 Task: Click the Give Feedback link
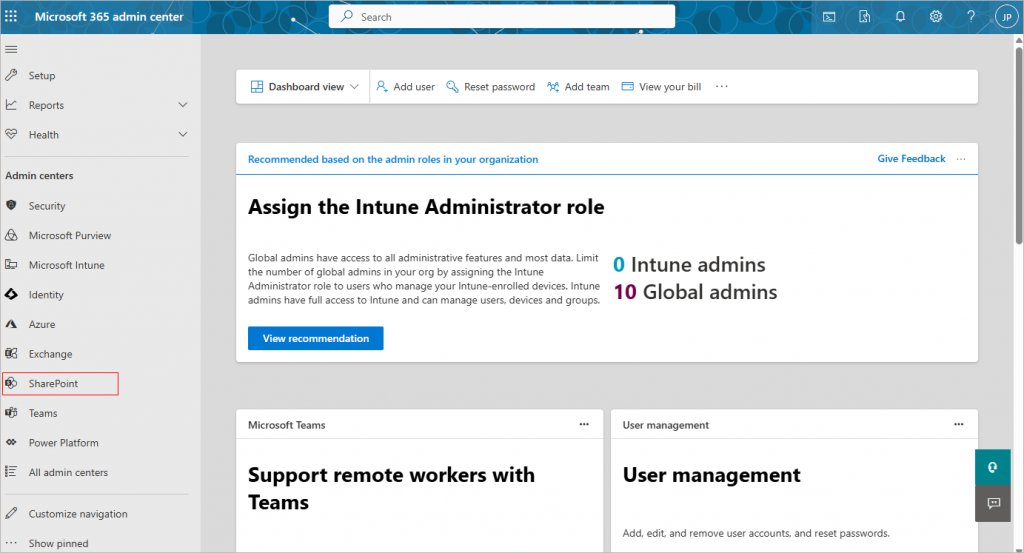click(911, 159)
